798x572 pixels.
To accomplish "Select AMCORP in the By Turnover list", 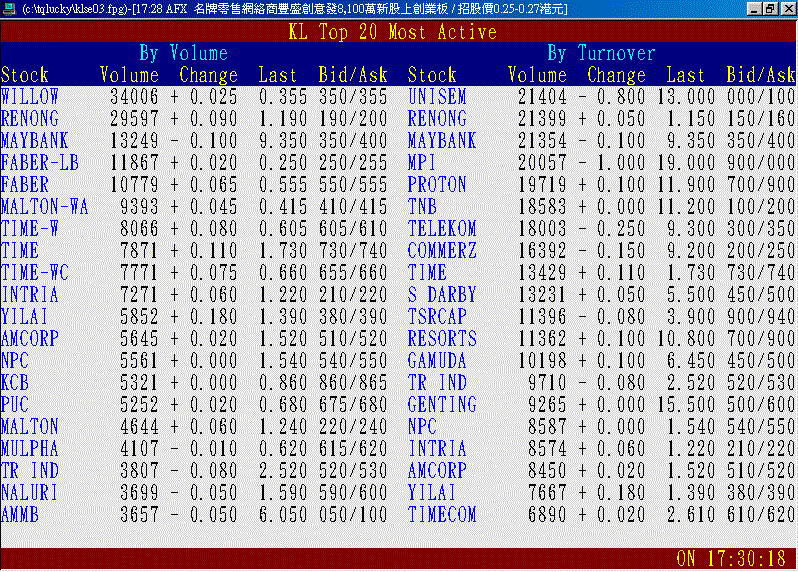I will pyautogui.click(x=437, y=471).
